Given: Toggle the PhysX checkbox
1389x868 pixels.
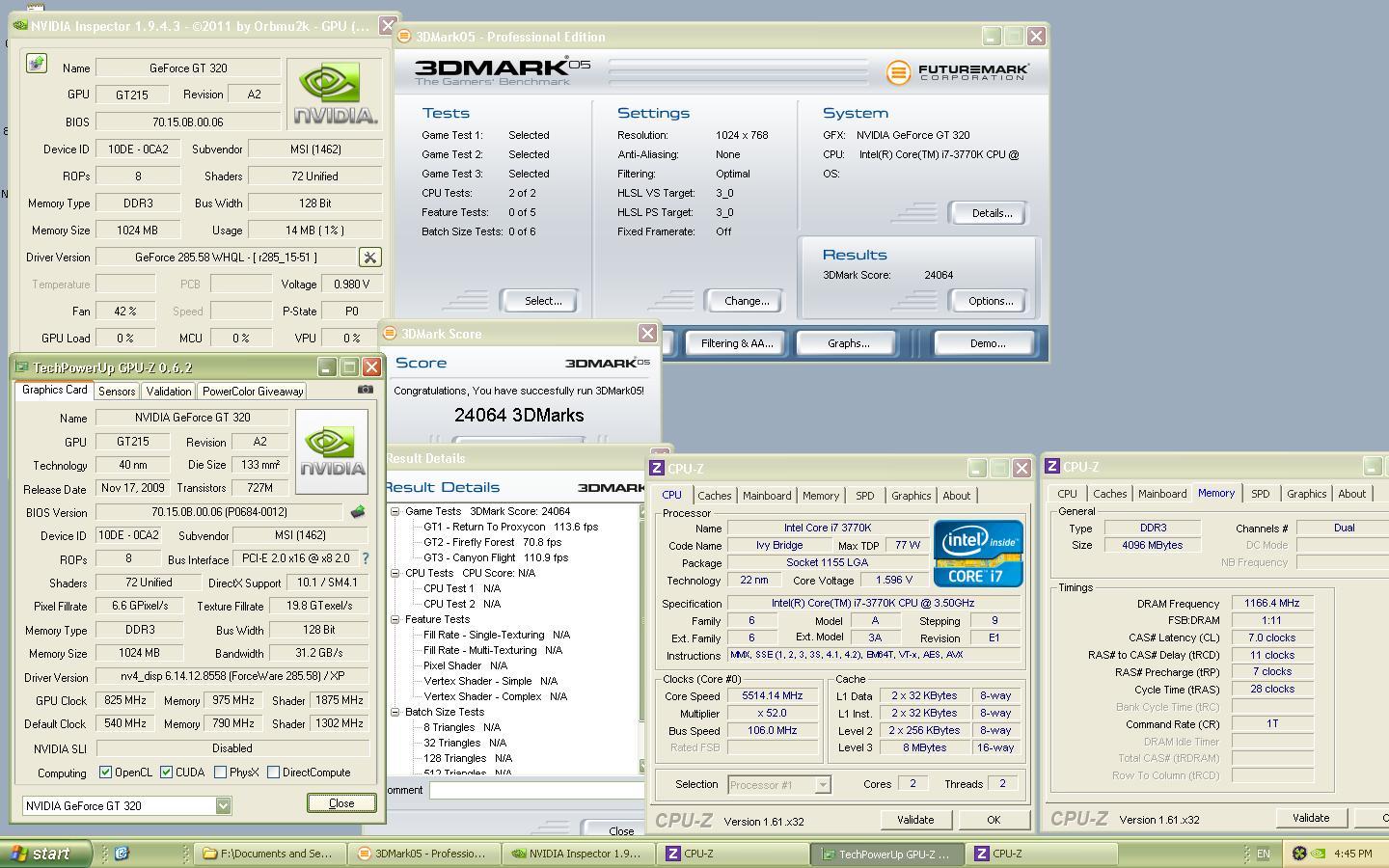Looking at the screenshot, I should tap(221, 773).
